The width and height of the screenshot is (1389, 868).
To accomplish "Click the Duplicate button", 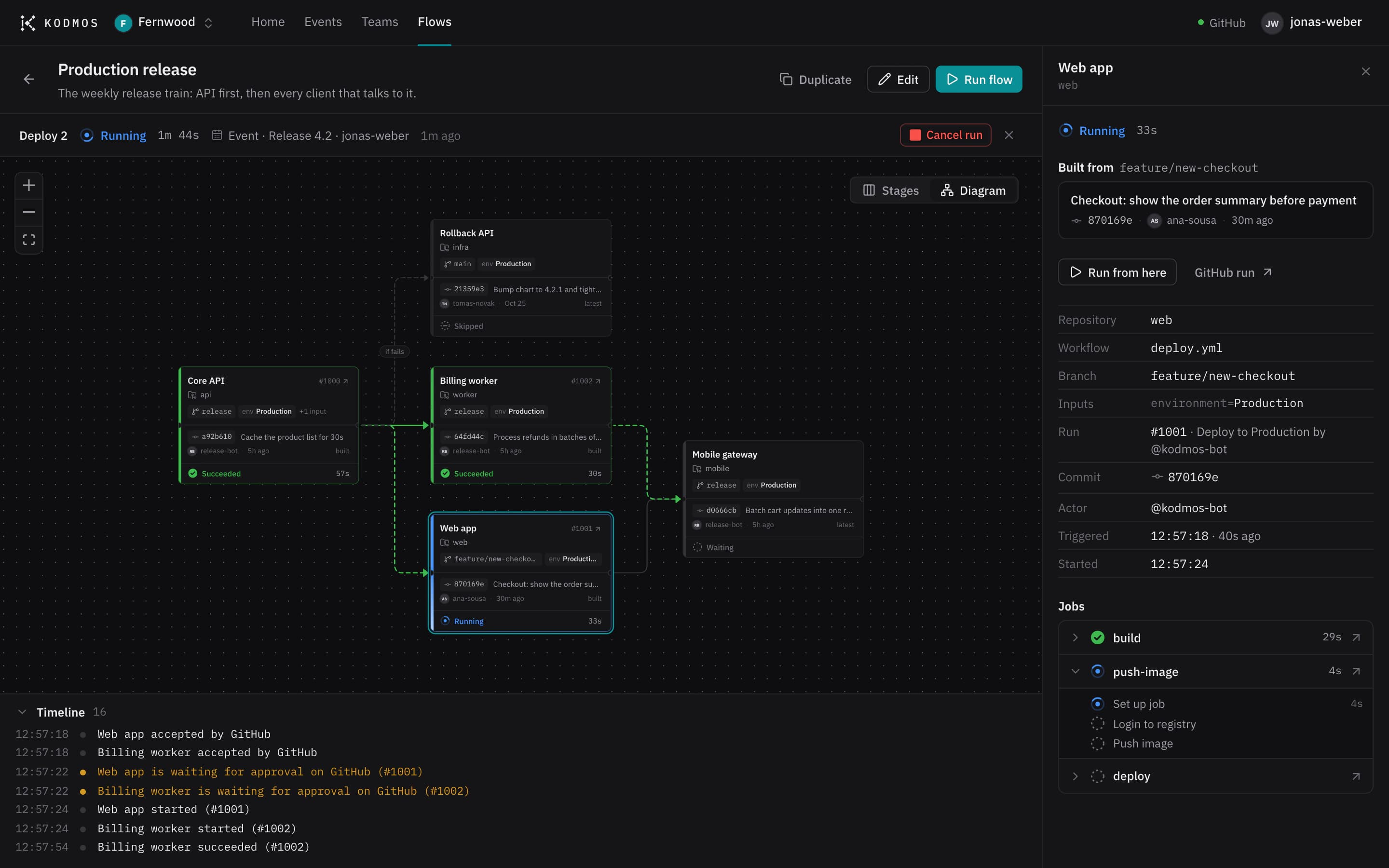I will tap(815, 79).
